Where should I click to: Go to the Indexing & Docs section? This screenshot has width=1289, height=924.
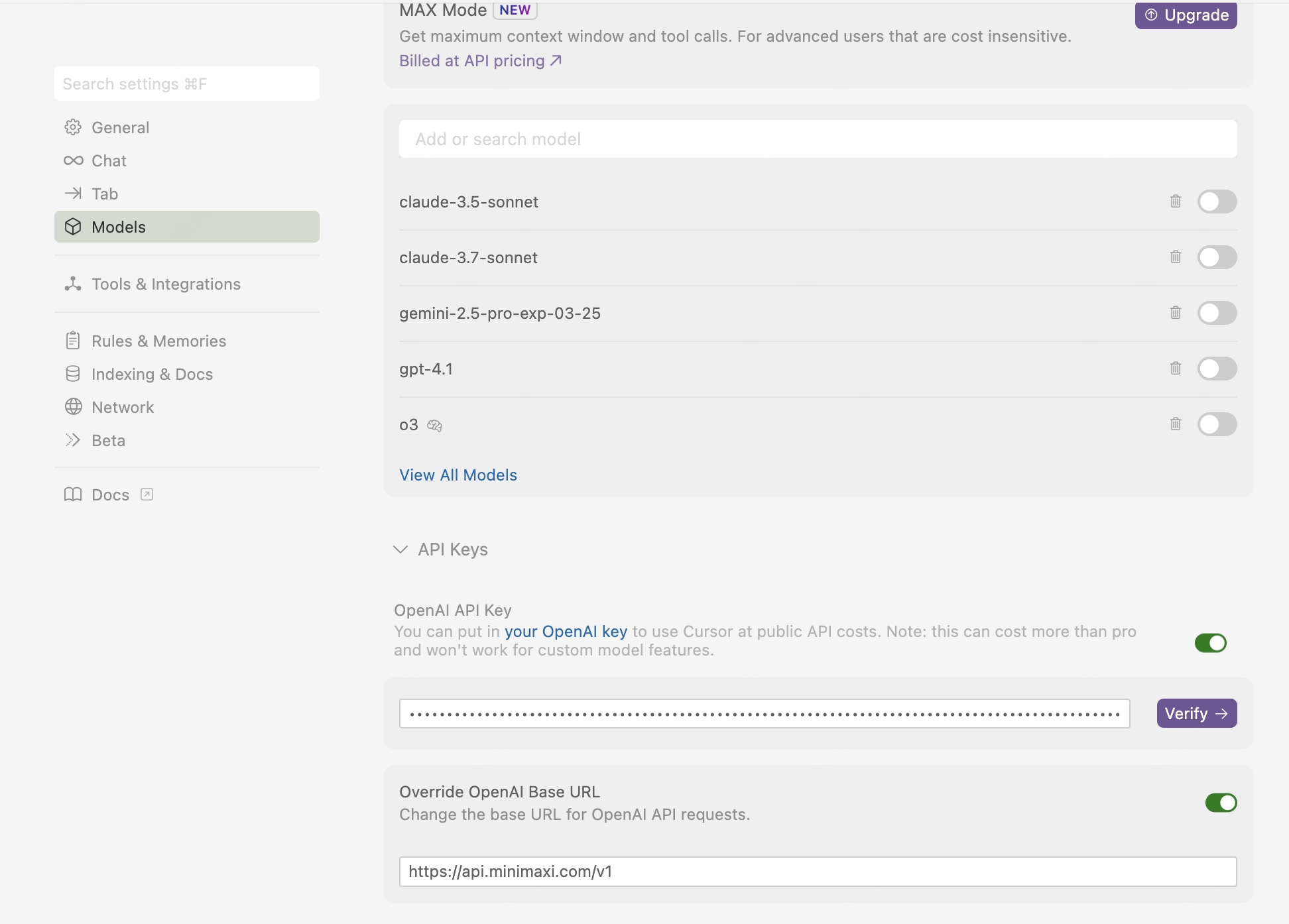152,374
